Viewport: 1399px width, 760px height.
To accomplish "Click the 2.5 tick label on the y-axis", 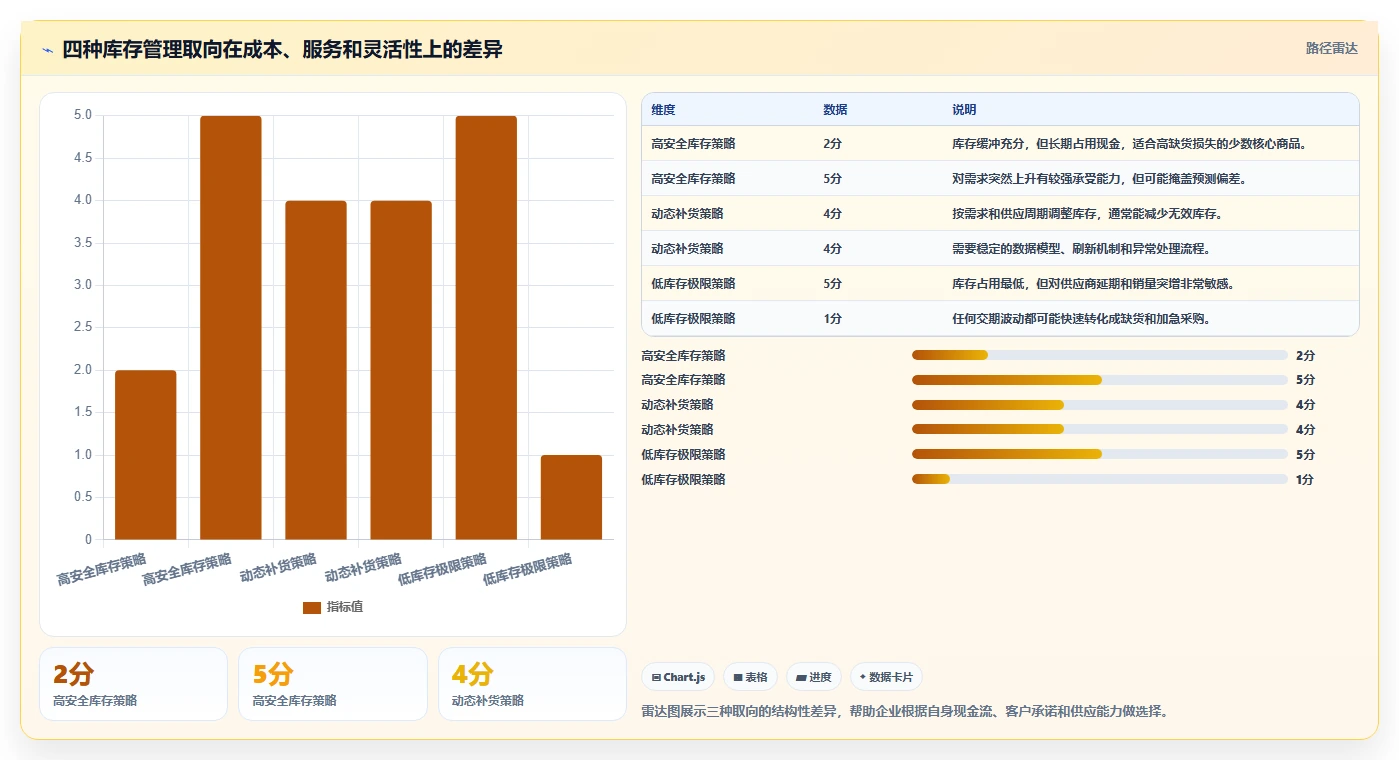I will coord(82,328).
